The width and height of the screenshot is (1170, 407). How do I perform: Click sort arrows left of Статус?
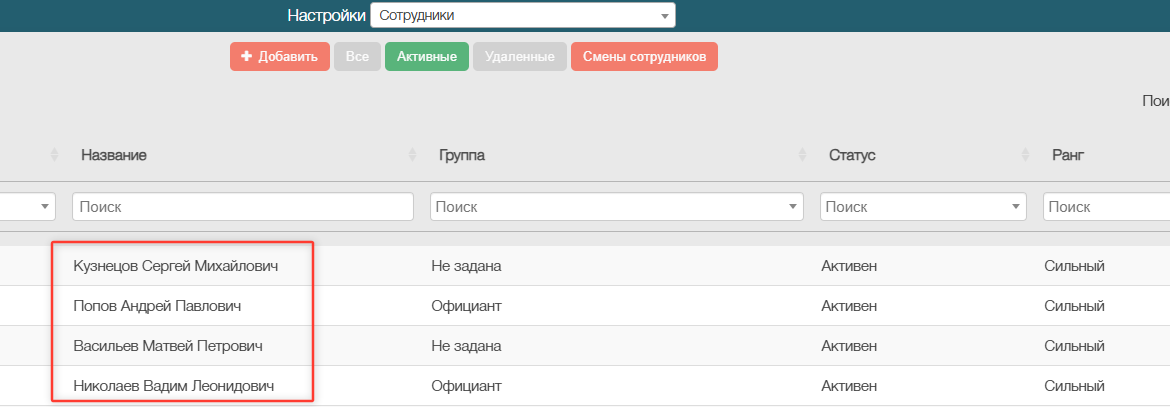click(x=802, y=155)
